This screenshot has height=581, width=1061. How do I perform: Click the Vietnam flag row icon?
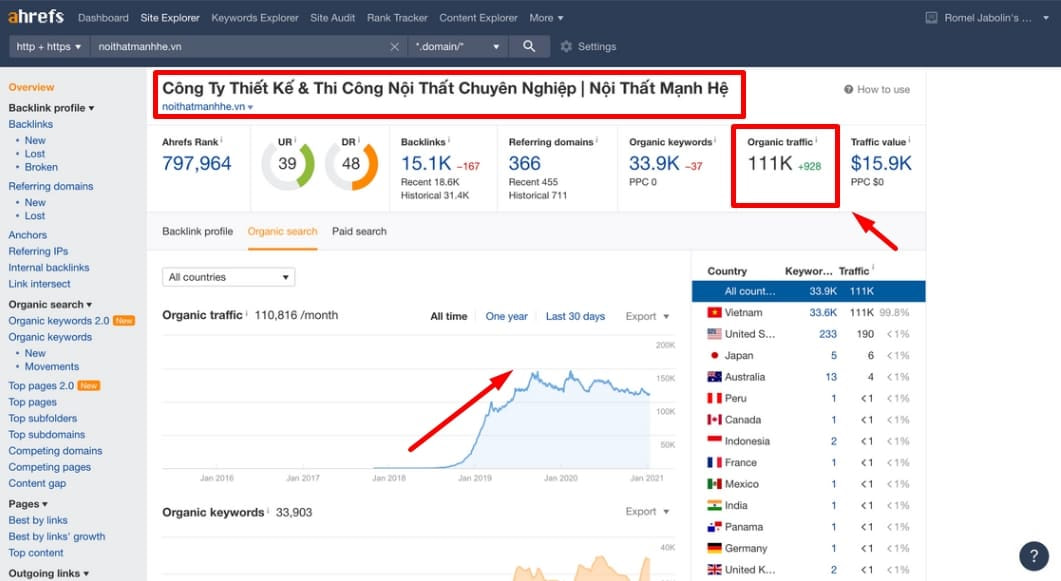click(715, 312)
